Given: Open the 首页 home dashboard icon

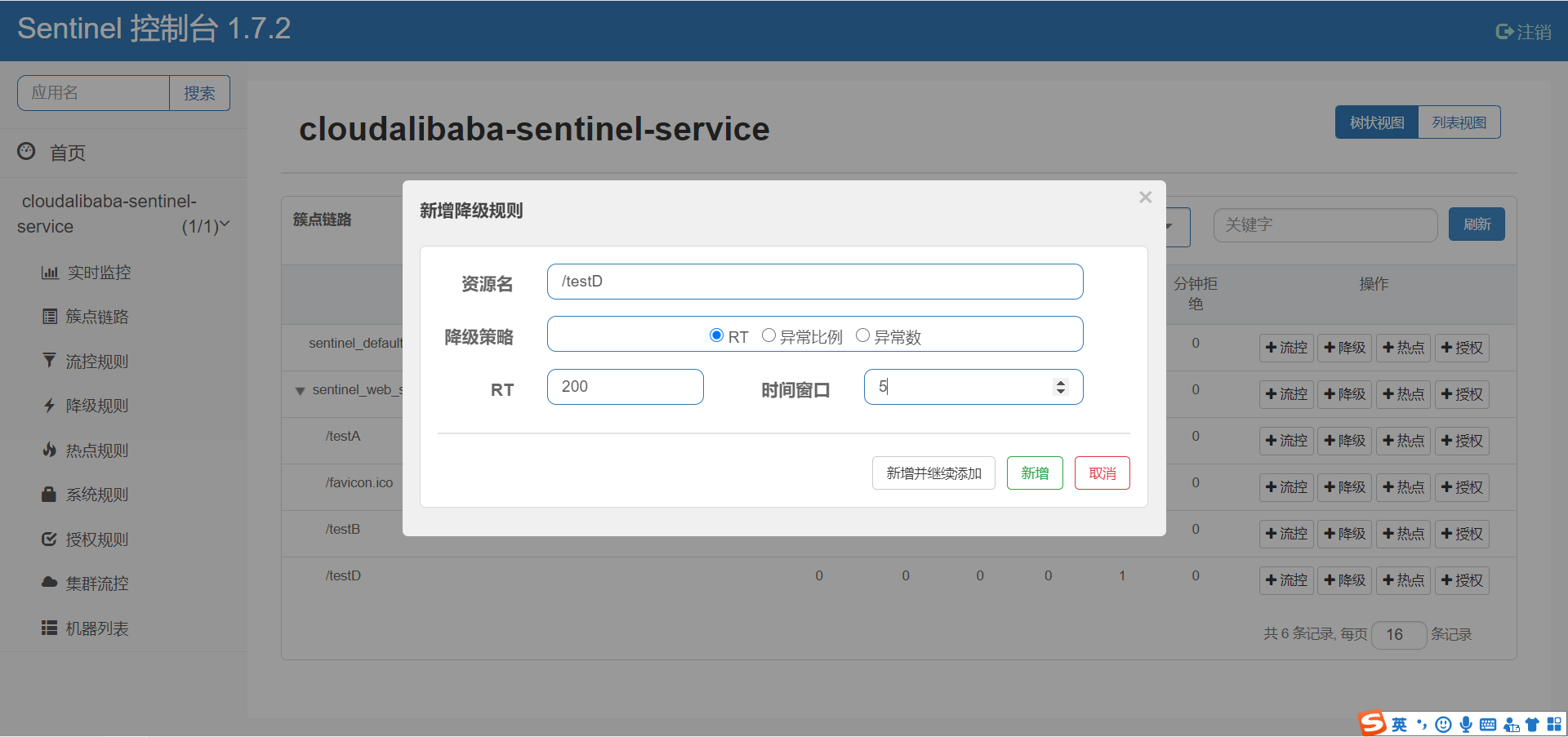Looking at the screenshot, I should (x=26, y=151).
